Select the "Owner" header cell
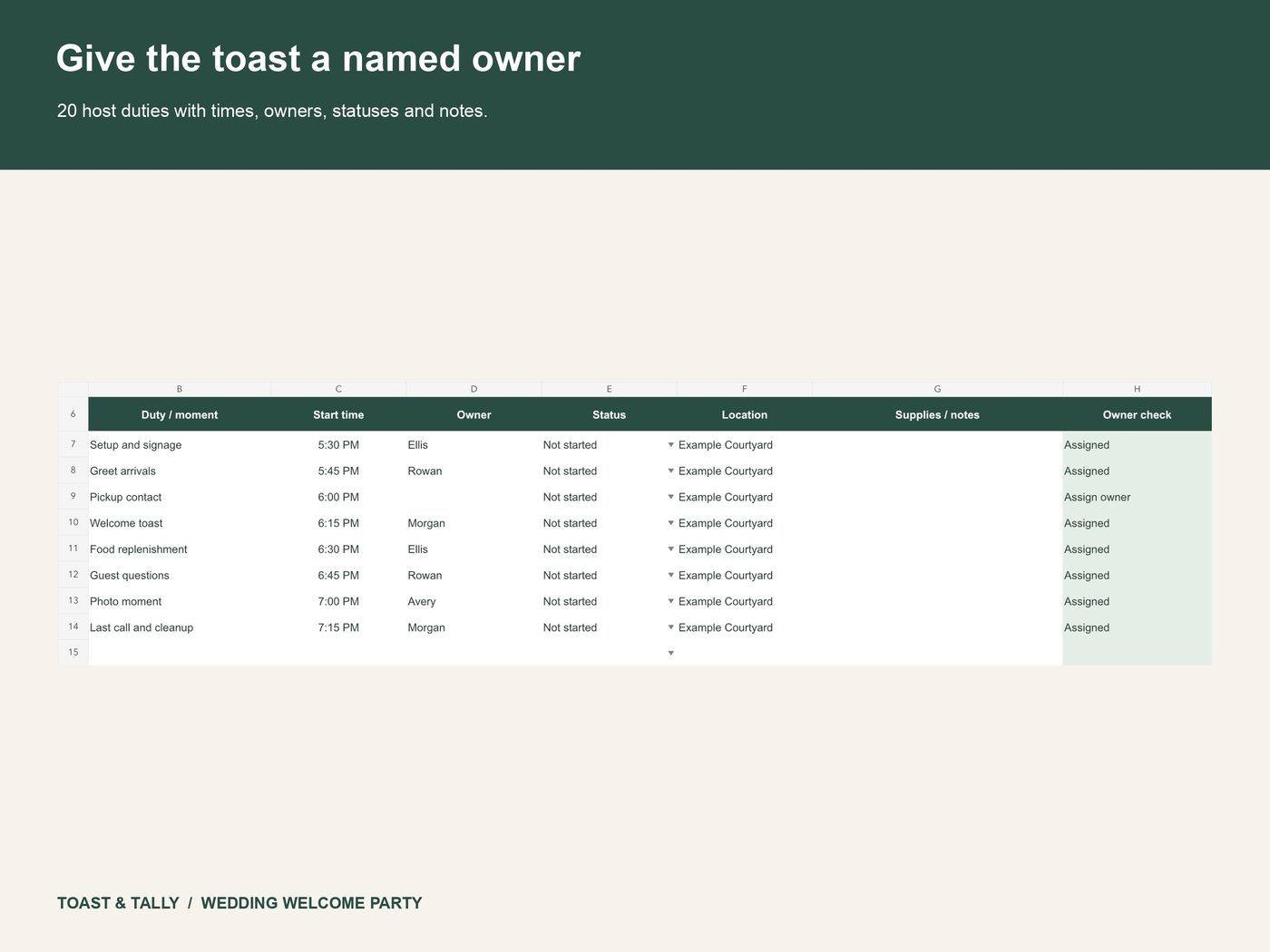1270x952 pixels. click(x=474, y=414)
